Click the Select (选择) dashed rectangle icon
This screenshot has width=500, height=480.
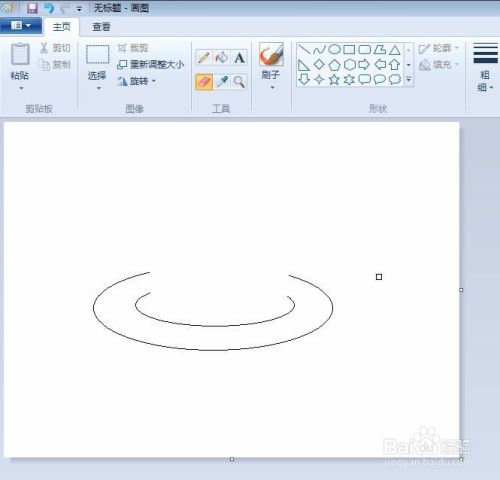(97, 54)
